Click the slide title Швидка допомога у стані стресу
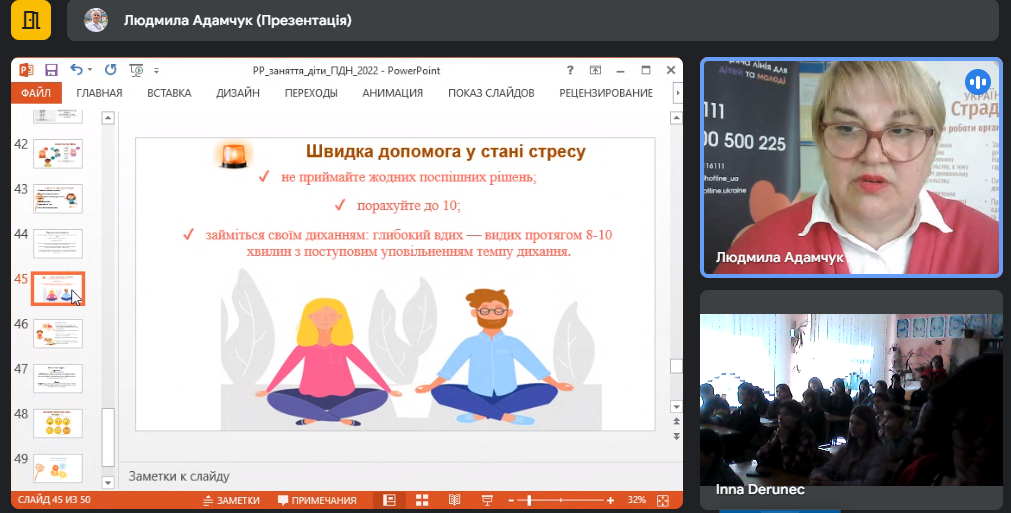The image size is (1011, 513). click(x=446, y=152)
